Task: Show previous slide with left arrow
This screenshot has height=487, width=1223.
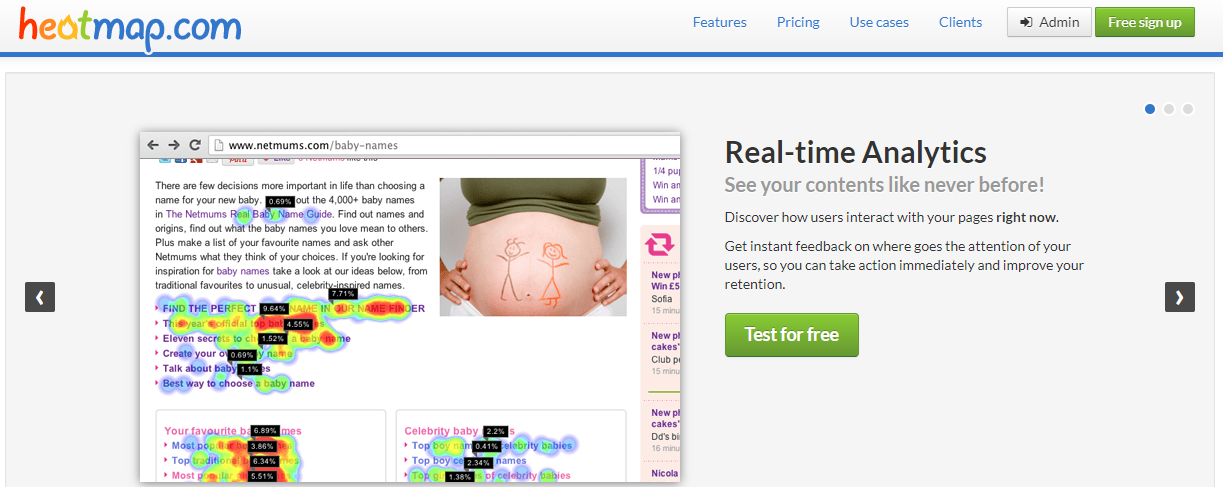Action: [x=40, y=297]
